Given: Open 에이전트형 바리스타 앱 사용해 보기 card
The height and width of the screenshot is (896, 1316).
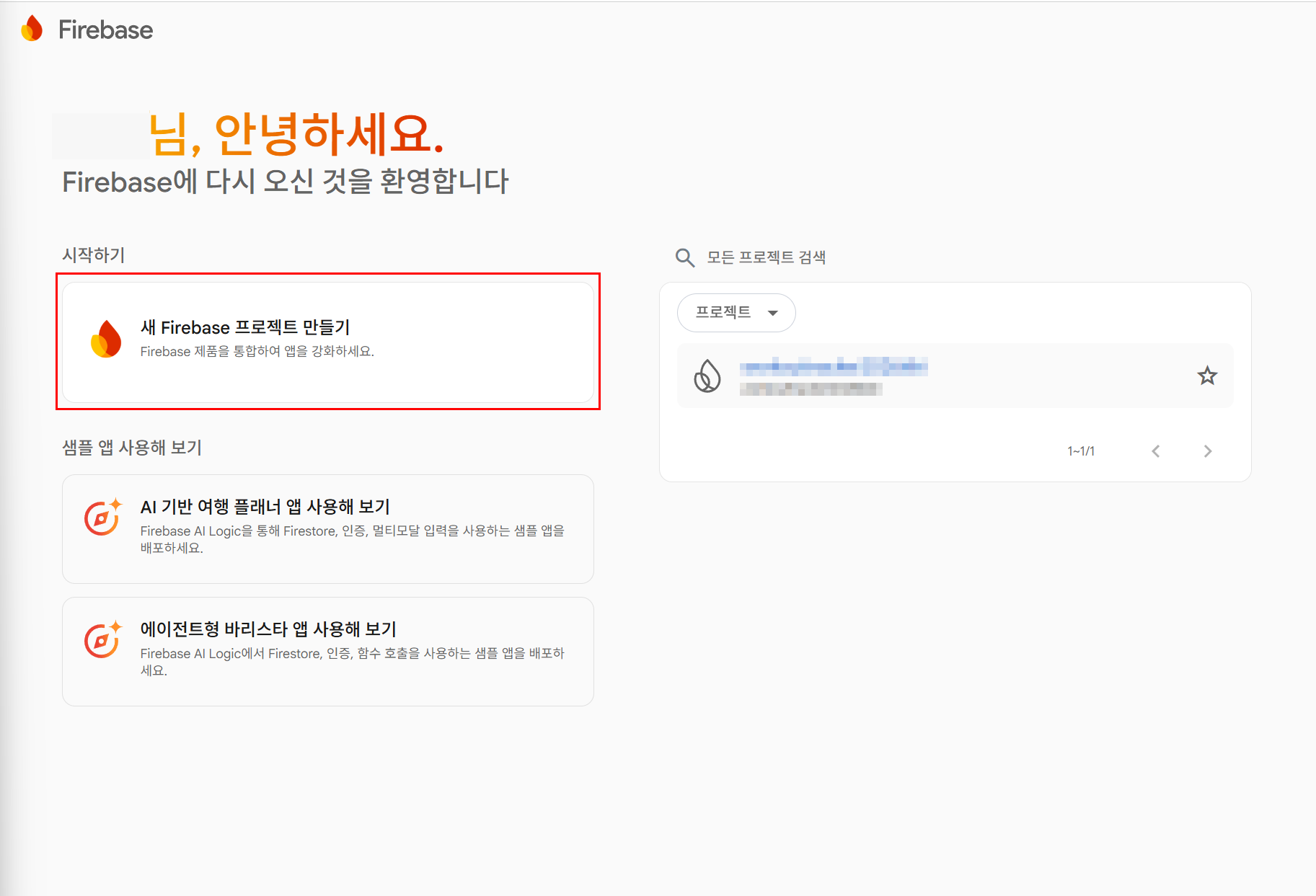Looking at the screenshot, I should [x=328, y=652].
